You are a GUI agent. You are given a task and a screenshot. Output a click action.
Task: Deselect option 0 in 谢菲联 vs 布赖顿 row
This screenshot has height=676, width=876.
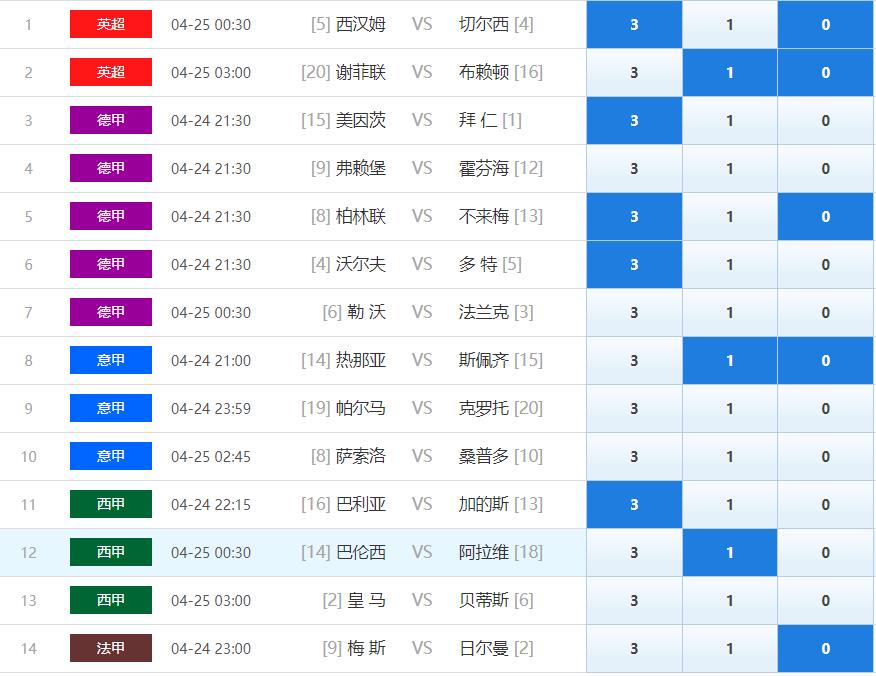[825, 73]
